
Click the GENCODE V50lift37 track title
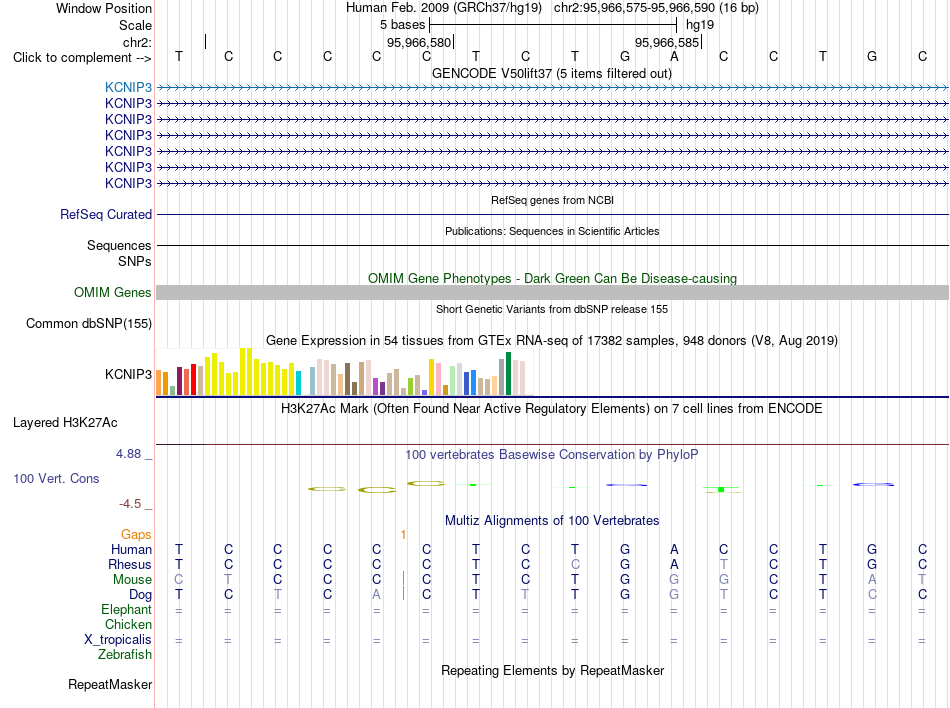551,74
